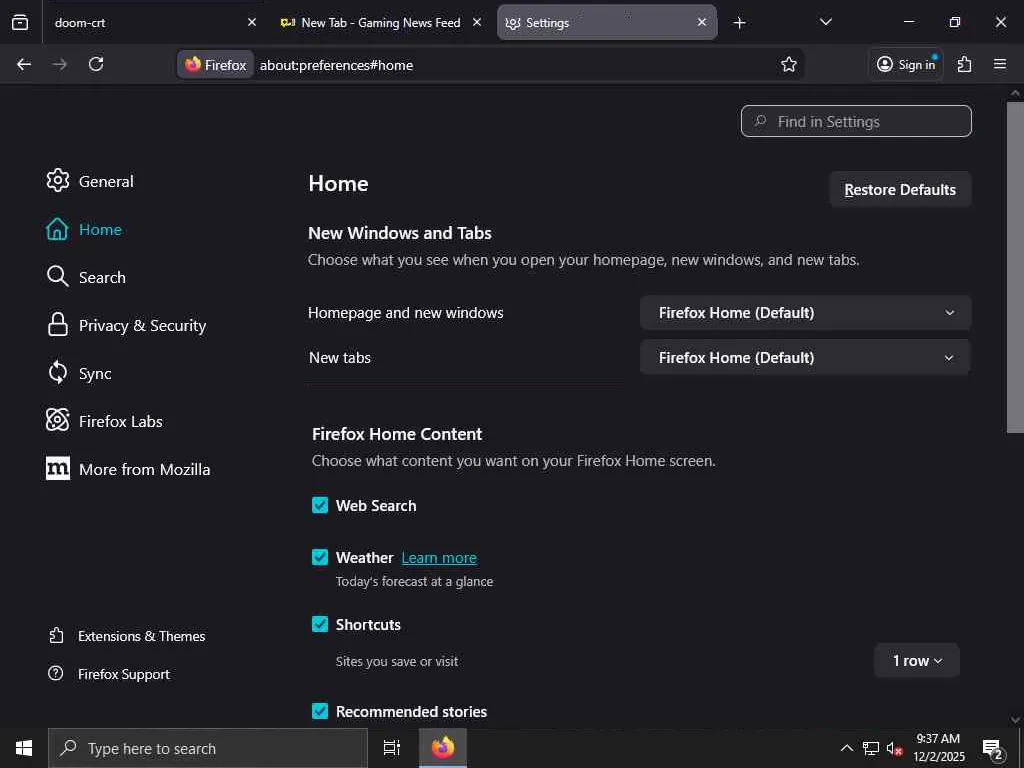1024x768 pixels.
Task: Click the reload page icon
Action: click(x=96, y=64)
